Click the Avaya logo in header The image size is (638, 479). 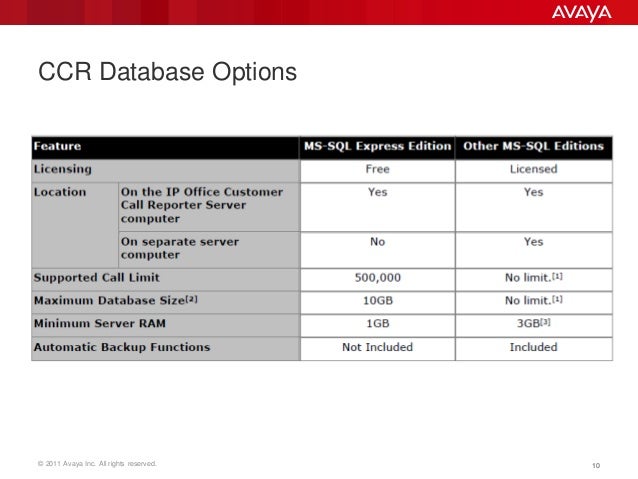pyautogui.click(x=581, y=13)
